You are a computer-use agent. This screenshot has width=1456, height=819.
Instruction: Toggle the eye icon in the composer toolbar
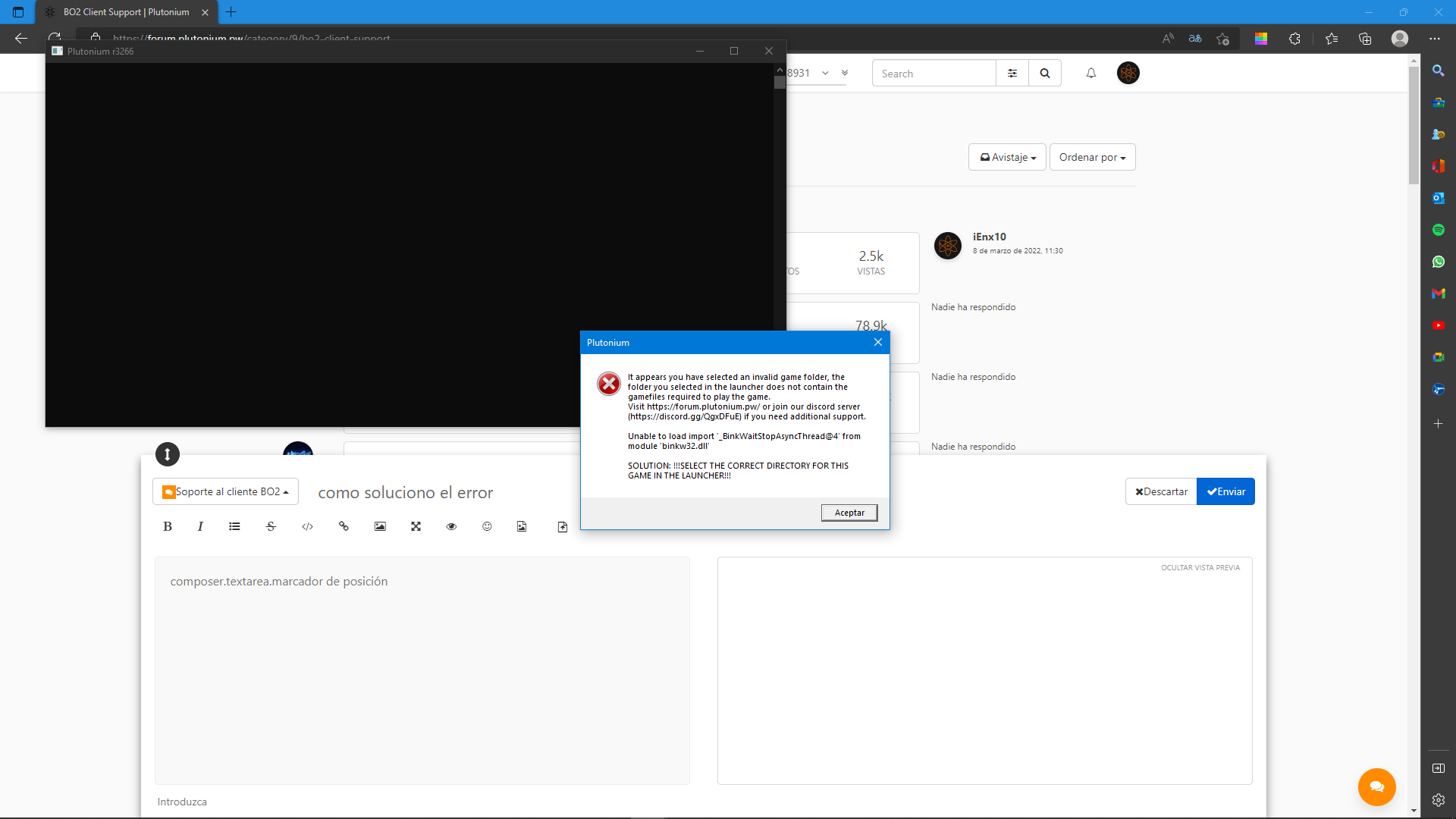pos(451,526)
